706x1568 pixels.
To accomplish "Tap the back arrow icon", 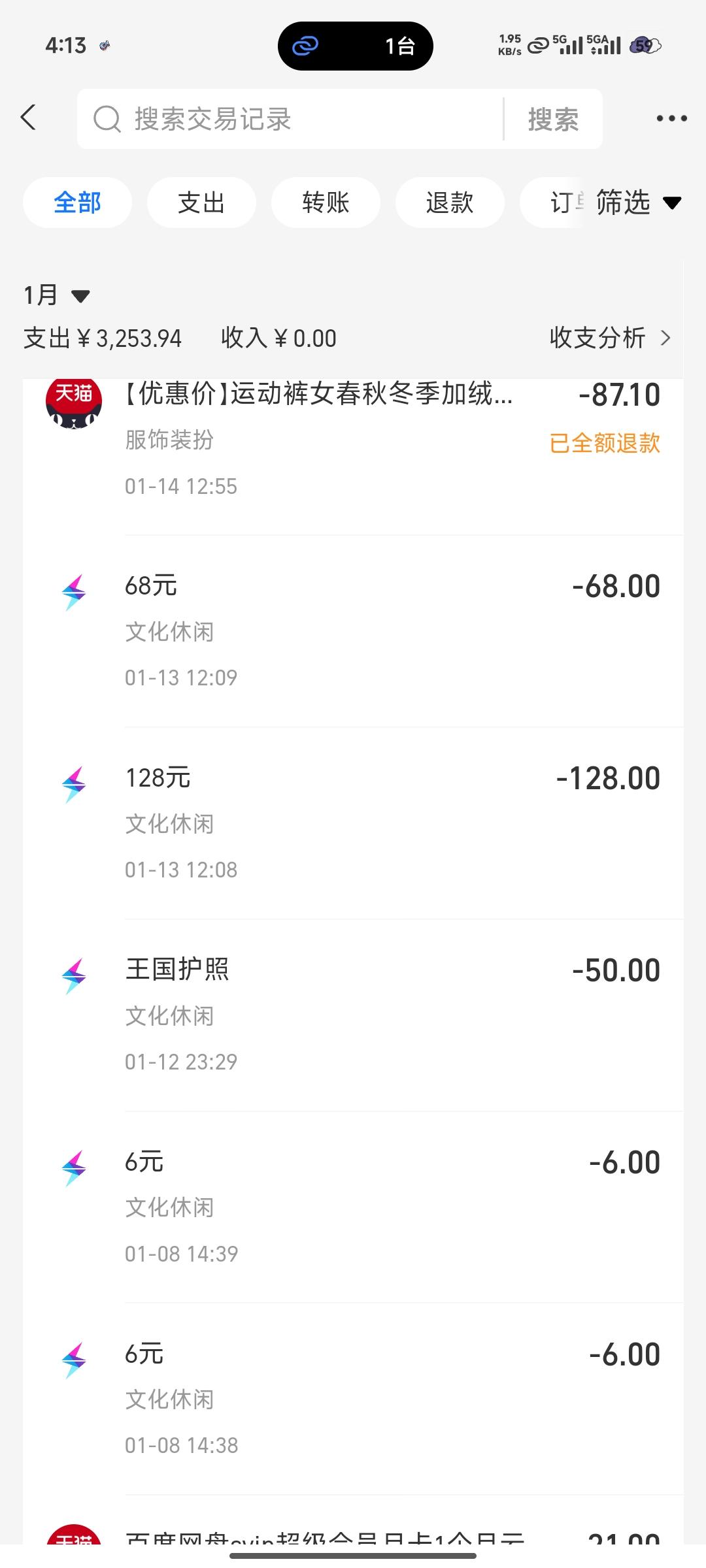I will (28, 118).
